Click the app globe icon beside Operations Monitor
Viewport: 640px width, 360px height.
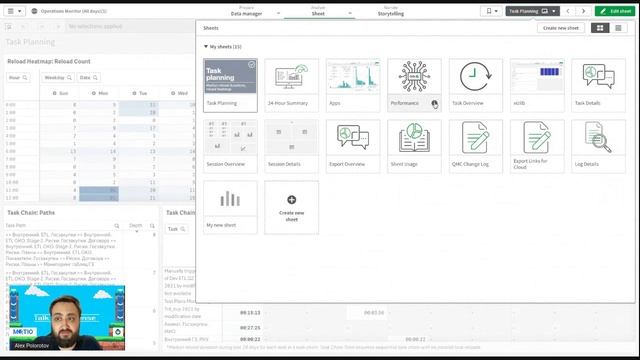34,11
